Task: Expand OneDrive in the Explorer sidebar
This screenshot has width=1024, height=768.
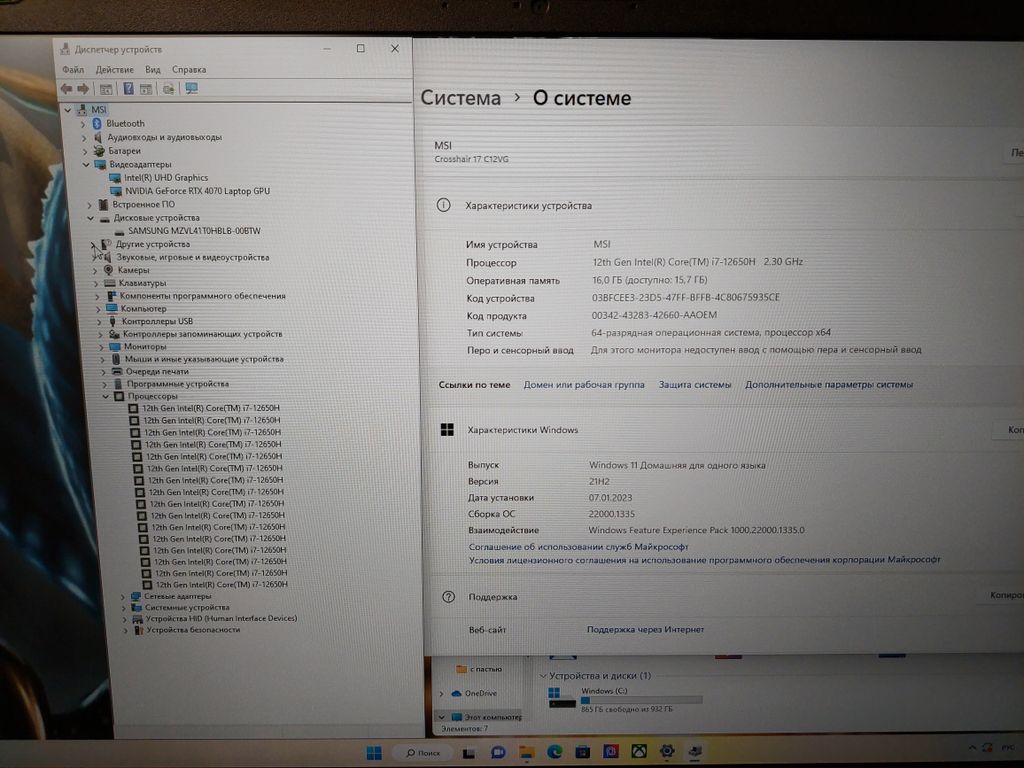Action: click(442, 694)
